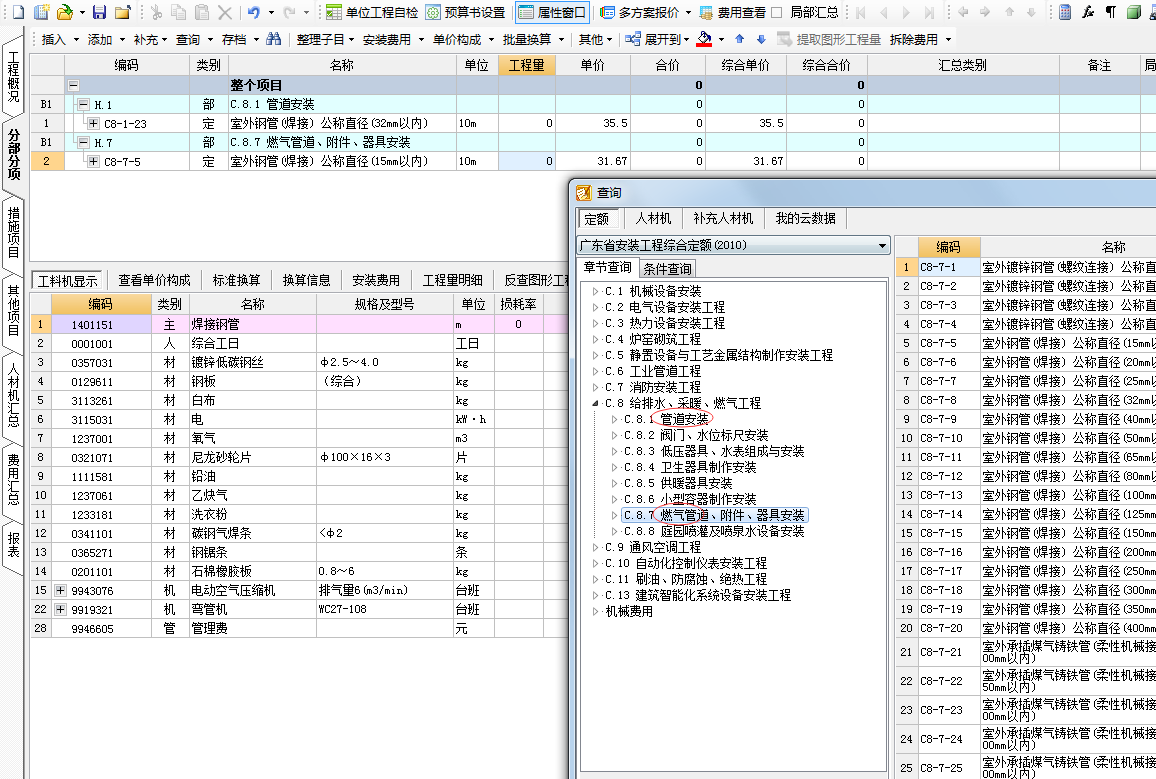The width and height of the screenshot is (1156, 779).
Task: Click previous record triangle icon
Action: click(883, 12)
